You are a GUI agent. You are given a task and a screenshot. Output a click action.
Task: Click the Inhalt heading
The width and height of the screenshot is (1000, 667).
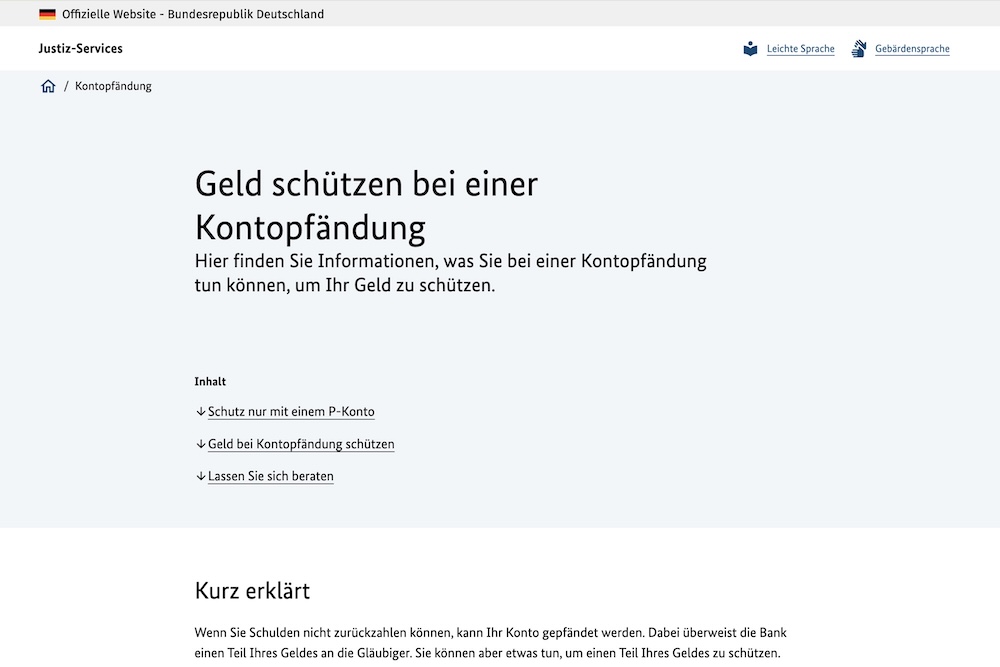click(x=210, y=381)
